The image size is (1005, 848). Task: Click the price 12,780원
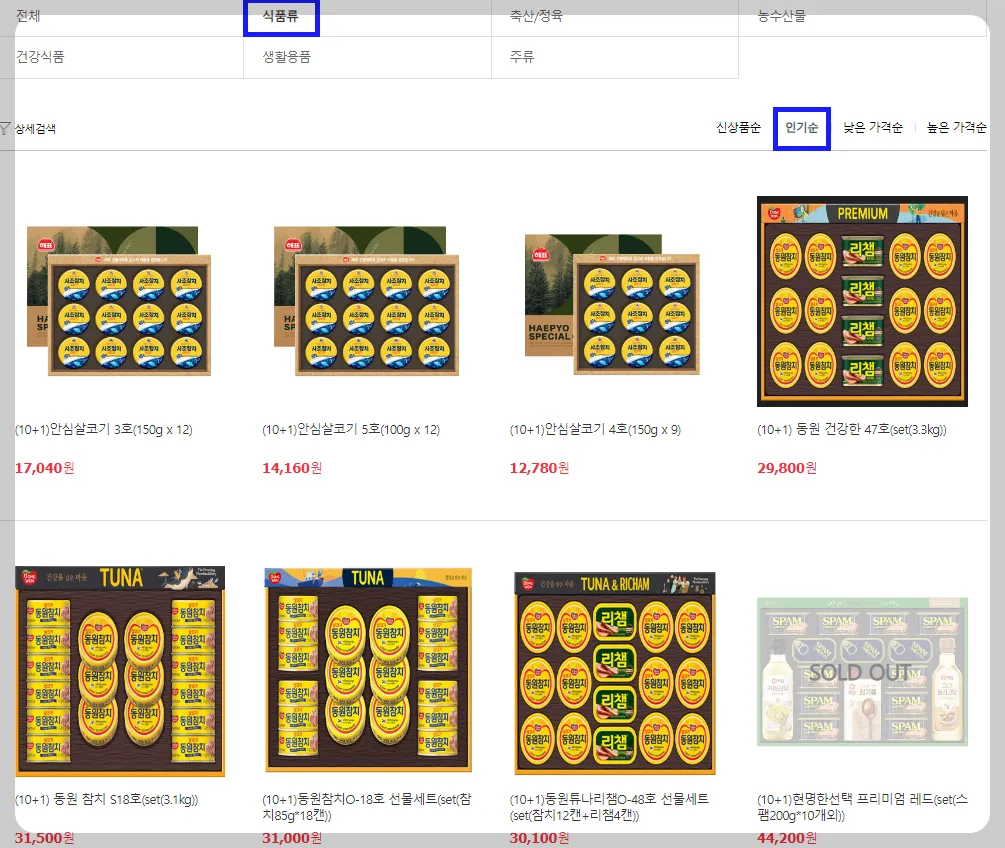[x=539, y=468]
